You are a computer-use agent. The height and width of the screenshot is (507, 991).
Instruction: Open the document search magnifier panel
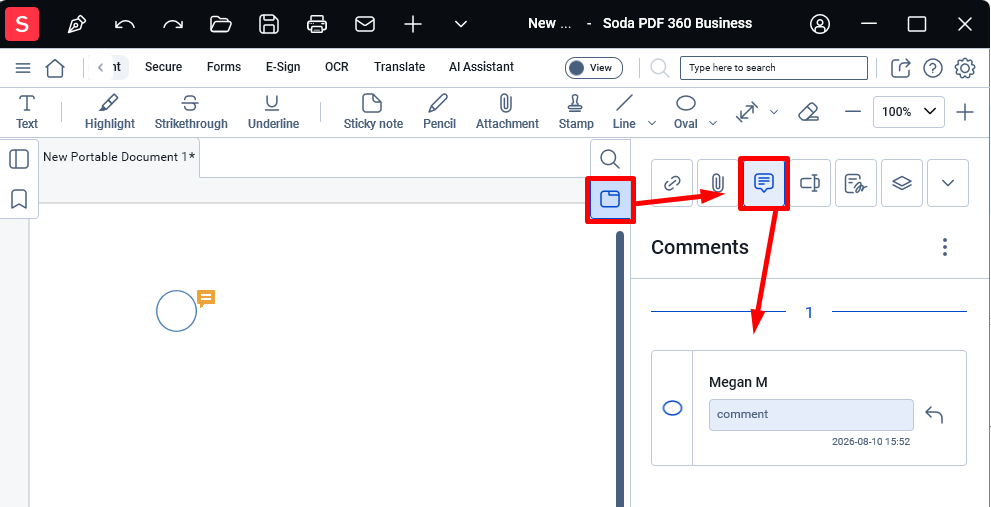(x=610, y=159)
